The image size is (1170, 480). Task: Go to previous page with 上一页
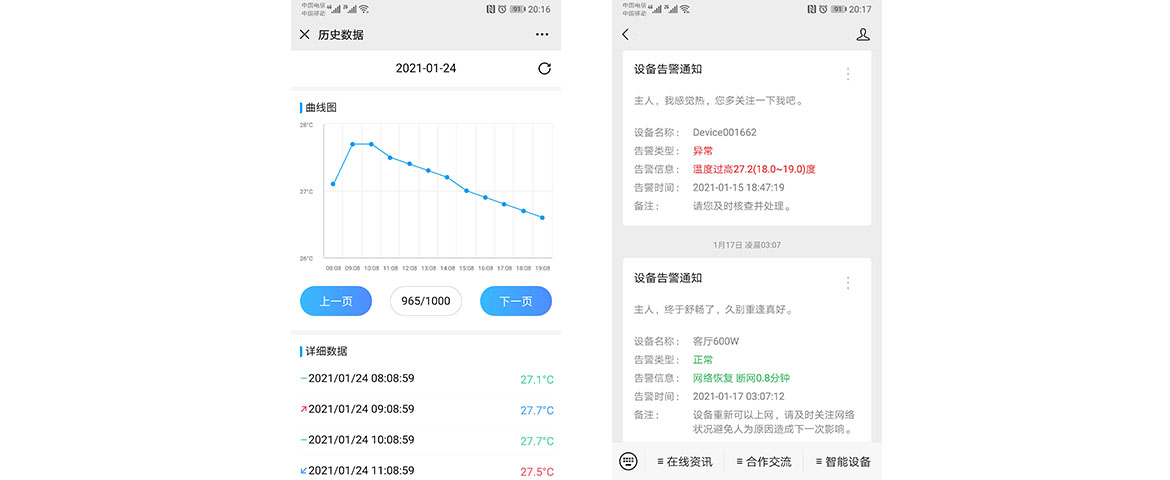tap(336, 301)
